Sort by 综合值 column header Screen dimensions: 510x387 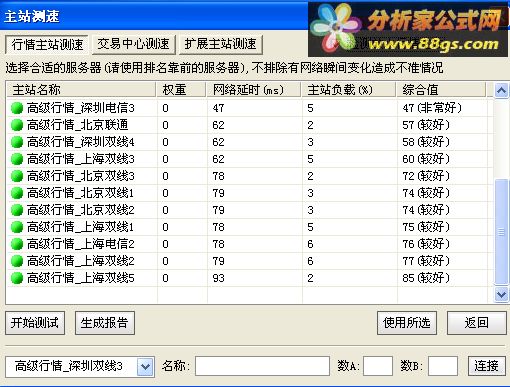(441, 90)
